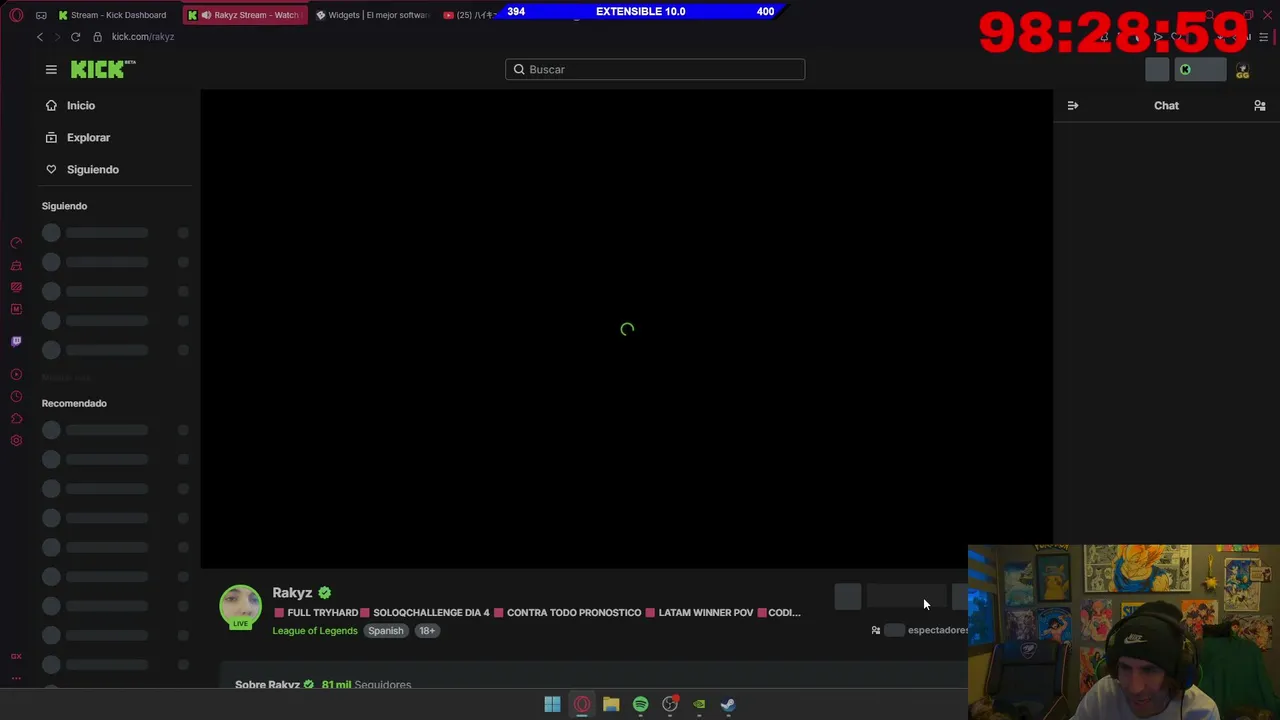The height and width of the screenshot is (720, 1280).
Task: Switch to the Widgets browser tab
Action: [372, 15]
